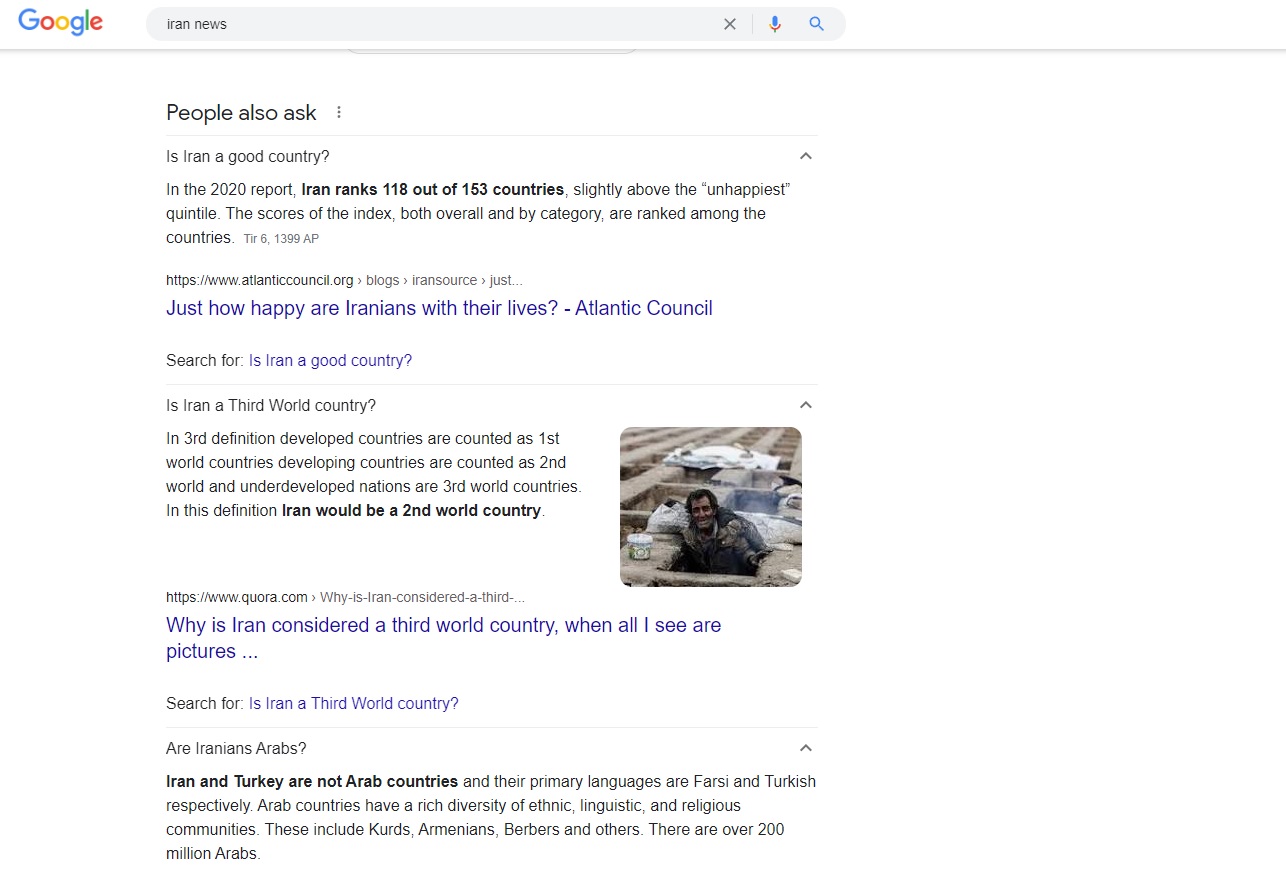Click bold text Iran ranks 118 out of 153 countries
The height and width of the screenshot is (873, 1286).
click(x=432, y=189)
